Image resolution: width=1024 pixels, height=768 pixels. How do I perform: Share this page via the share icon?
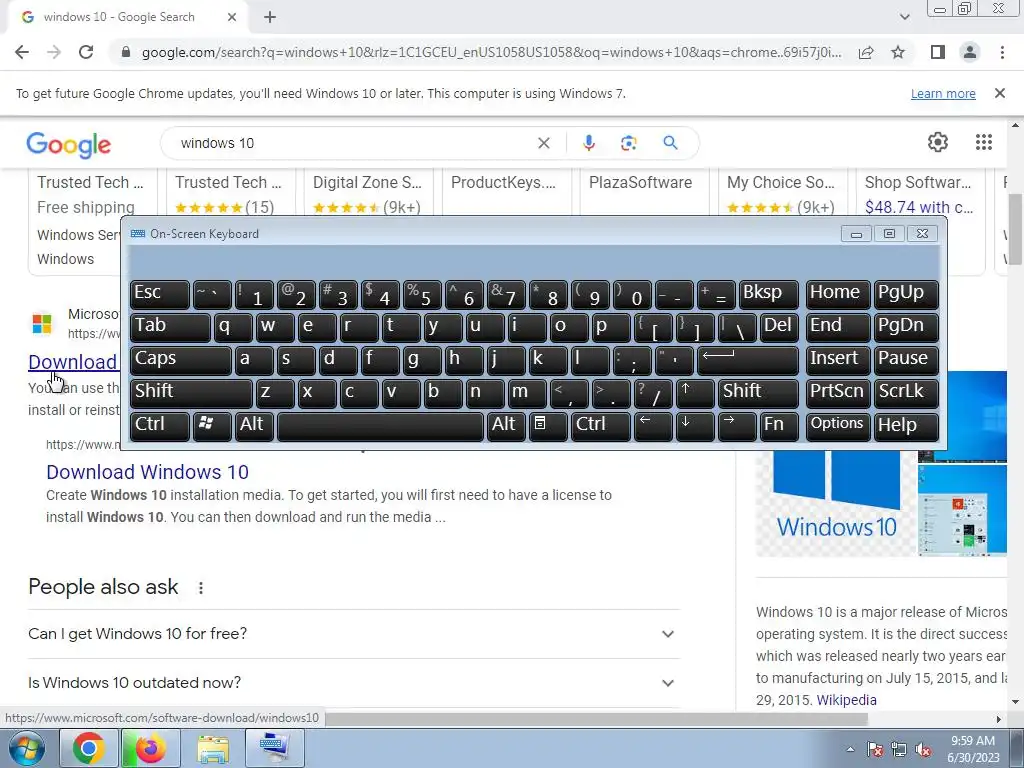pyautogui.click(x=866, y=52)
